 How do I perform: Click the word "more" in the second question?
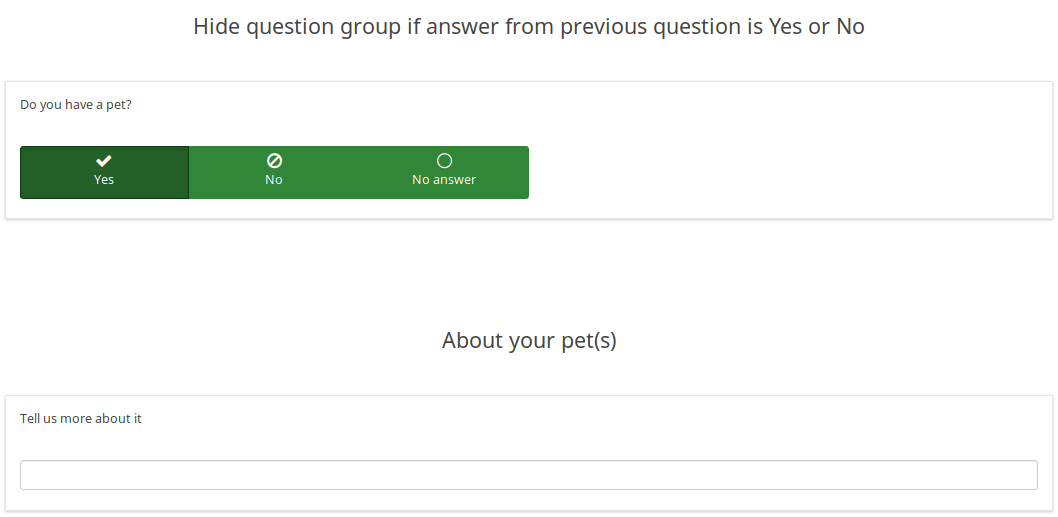76,418
